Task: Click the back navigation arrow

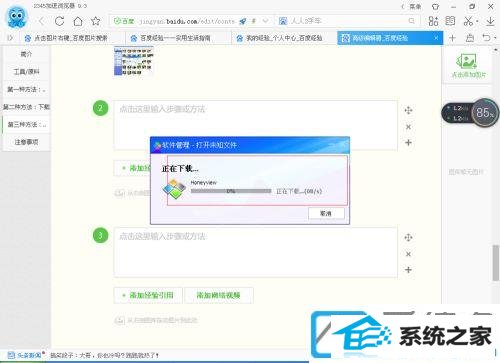Action: pyautogui.click(x=41, y=21)
